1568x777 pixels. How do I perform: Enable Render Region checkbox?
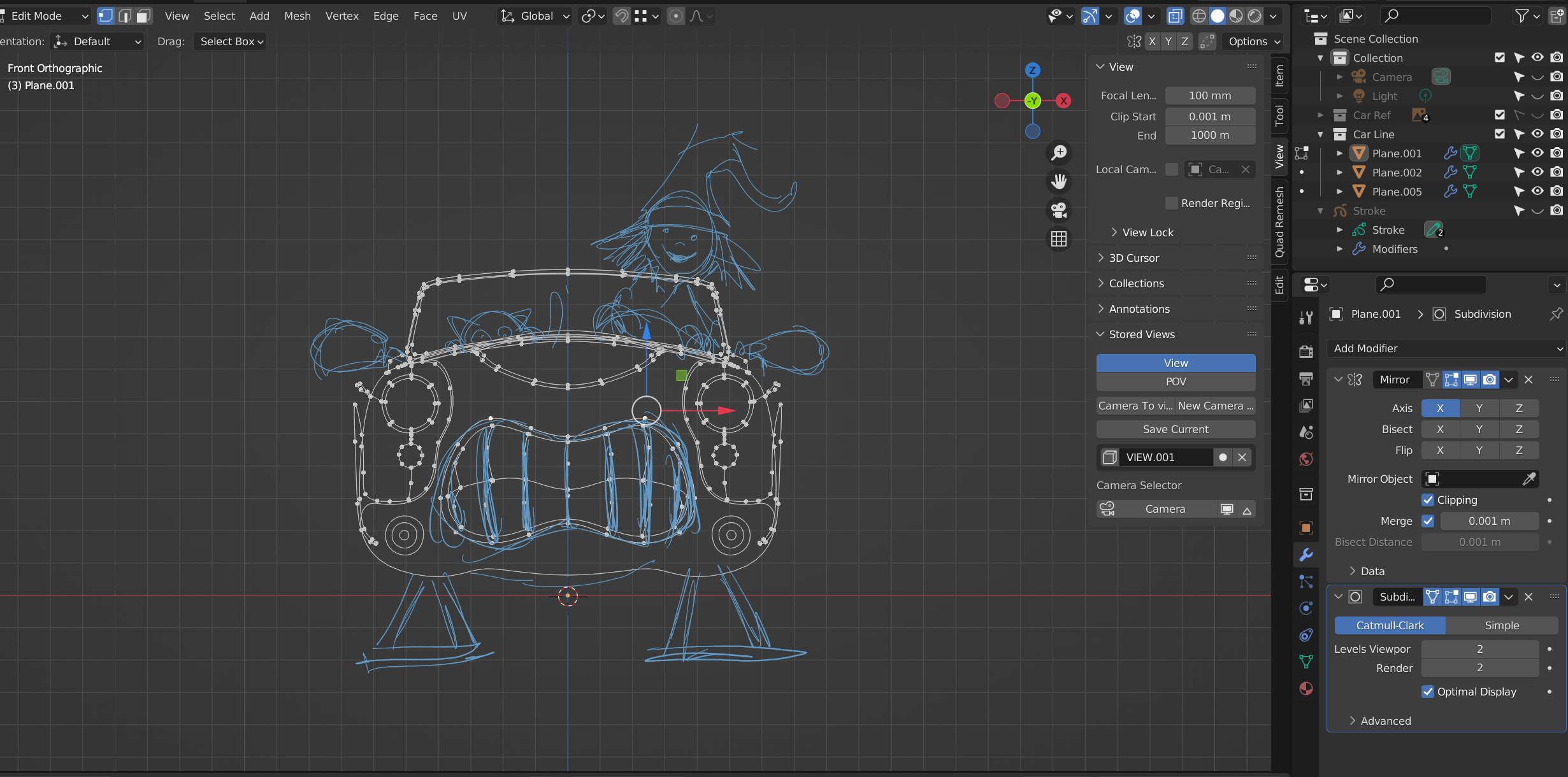(1171, 203)
